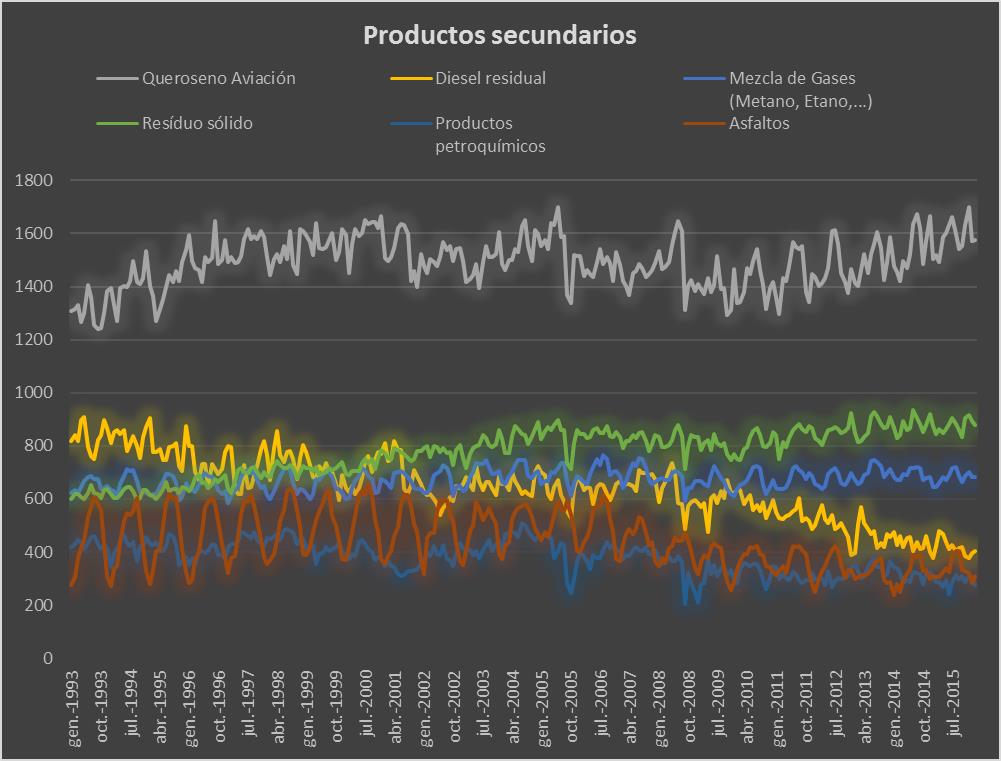This screenshot has height=761, width=1001.
Task: Select the 0 label on the vertical axis
Action: pyautogui.click(x=47, y=659)
